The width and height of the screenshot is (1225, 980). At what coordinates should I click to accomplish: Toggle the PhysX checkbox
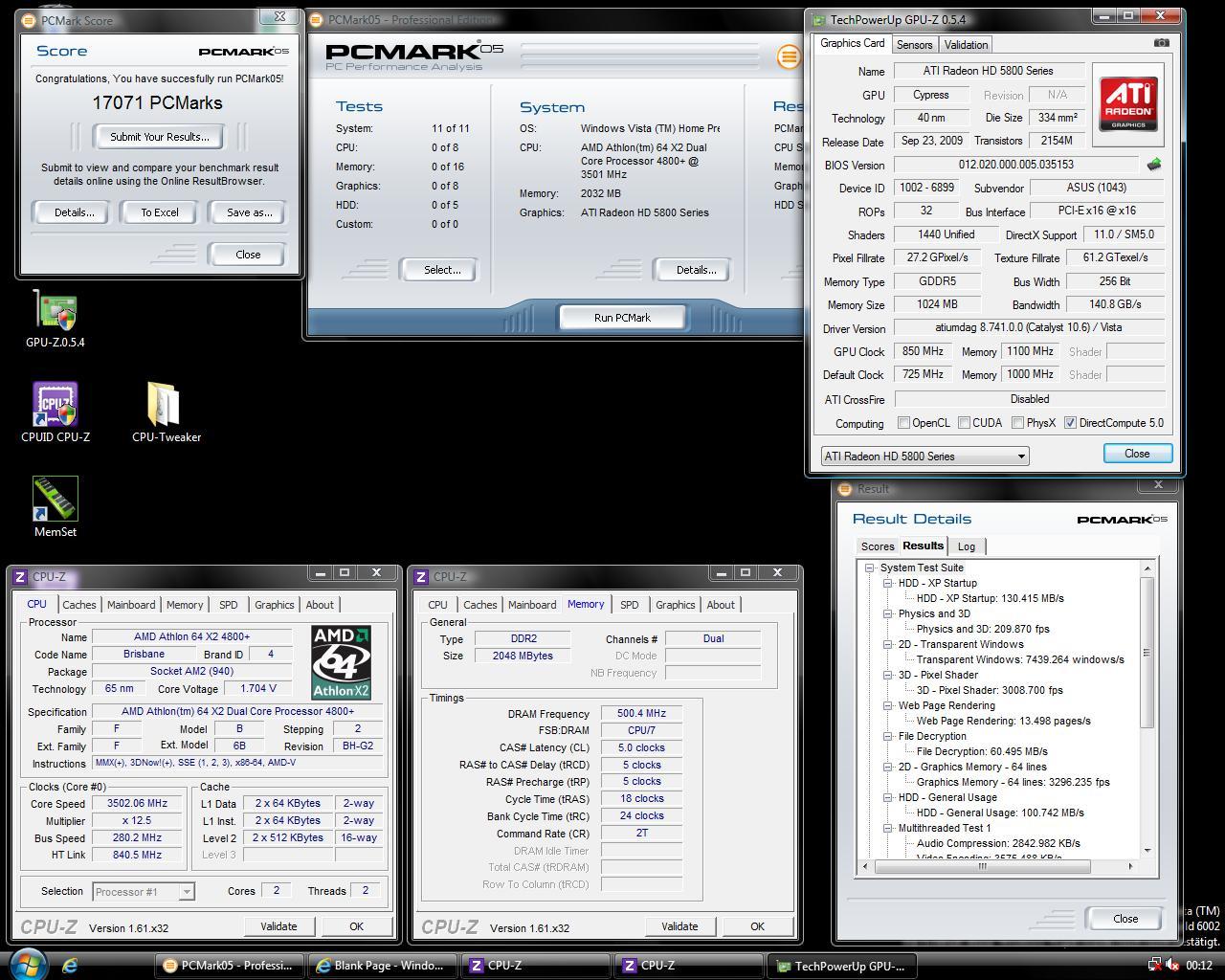pos(1018,423)
